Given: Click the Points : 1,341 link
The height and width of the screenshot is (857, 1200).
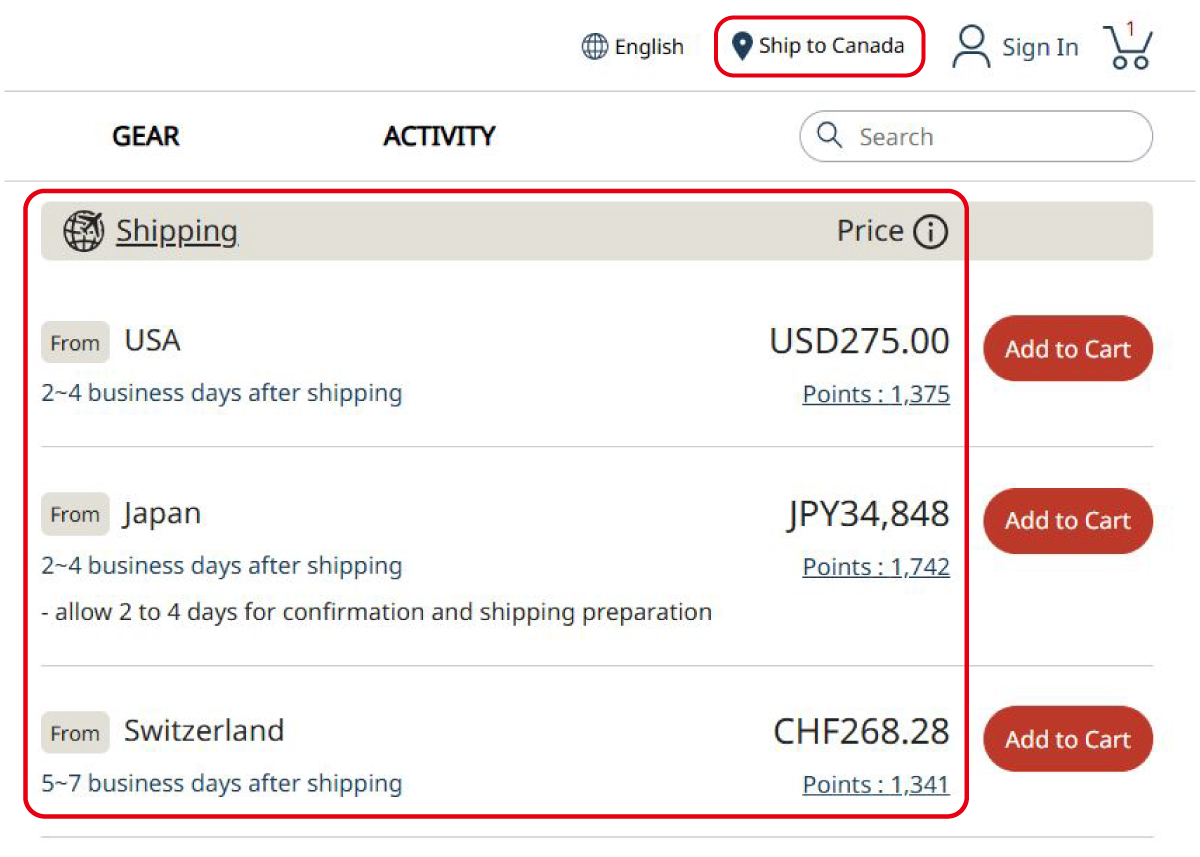Looking at the screenshot, I should (x=876, y=785).
